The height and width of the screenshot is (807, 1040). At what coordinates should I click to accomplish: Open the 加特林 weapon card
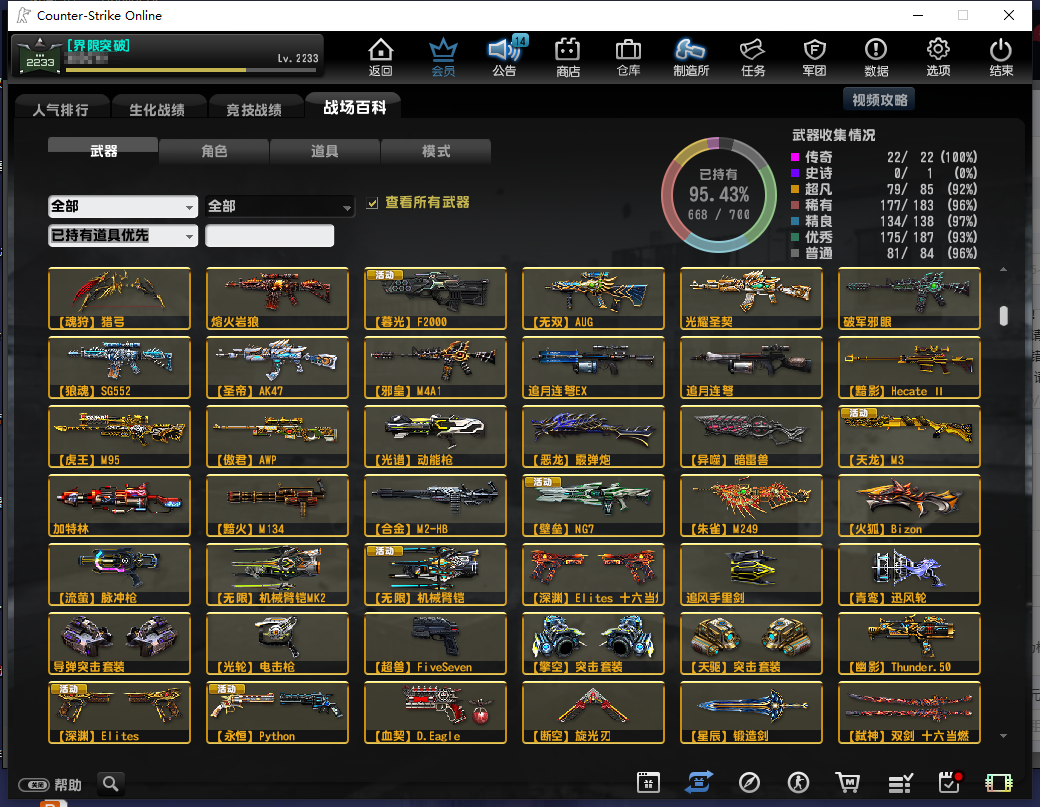coord(119,505)
